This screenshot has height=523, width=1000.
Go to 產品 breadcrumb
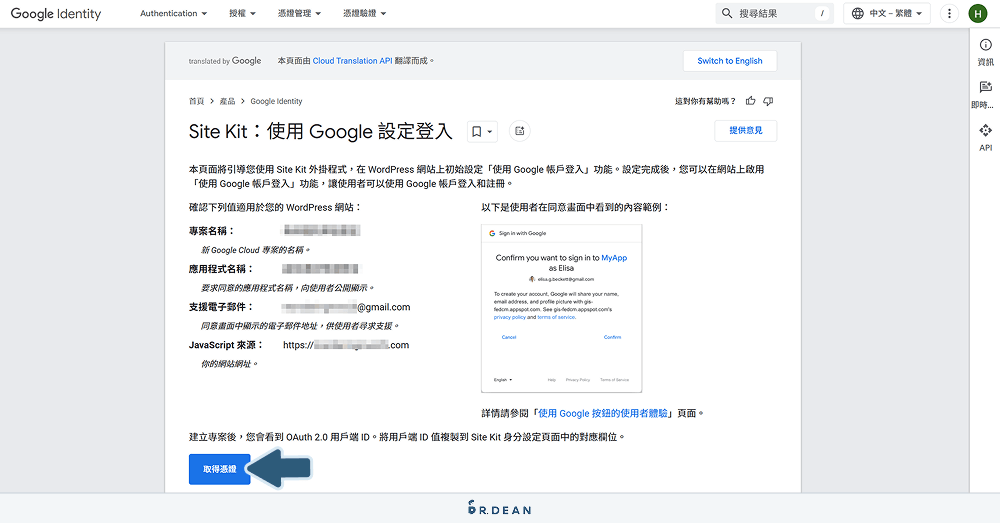[227, 101]
